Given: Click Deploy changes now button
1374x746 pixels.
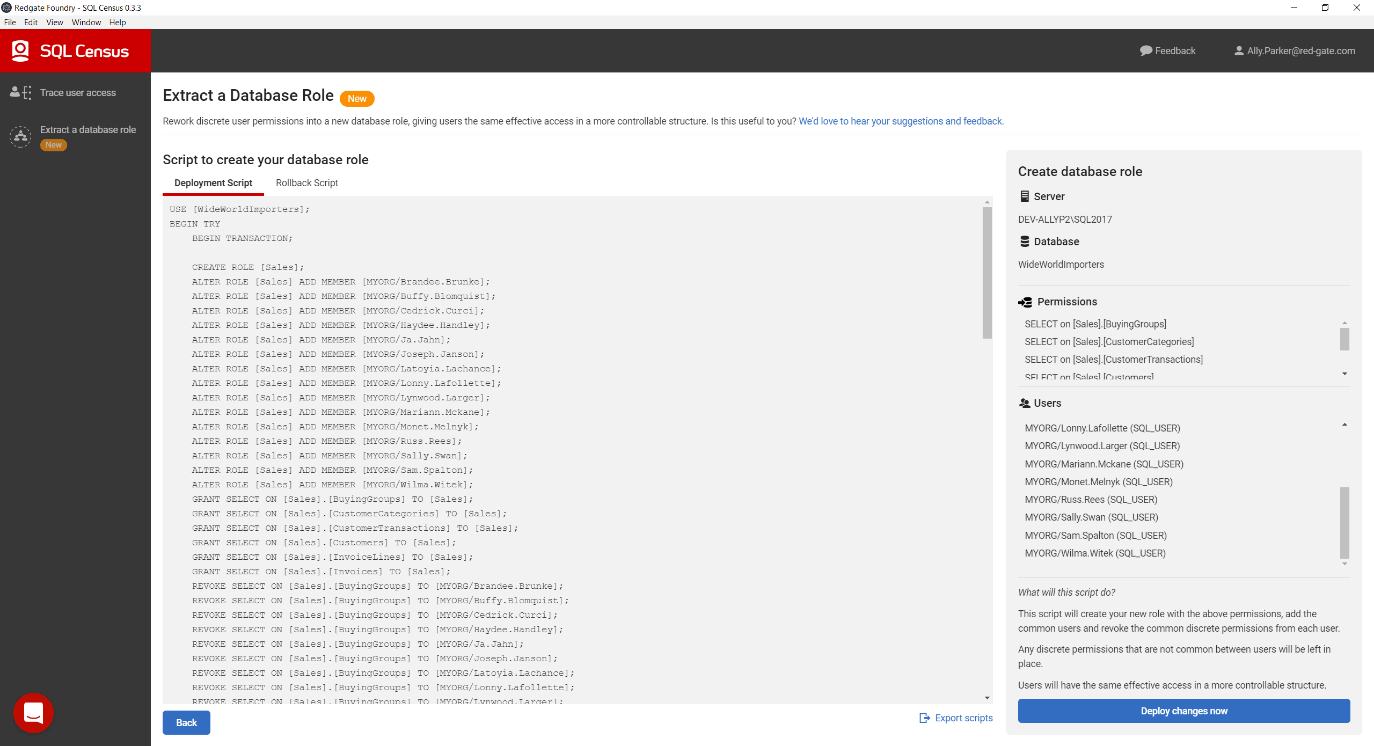Looking at the screenshot, I should click(1184, 711).
